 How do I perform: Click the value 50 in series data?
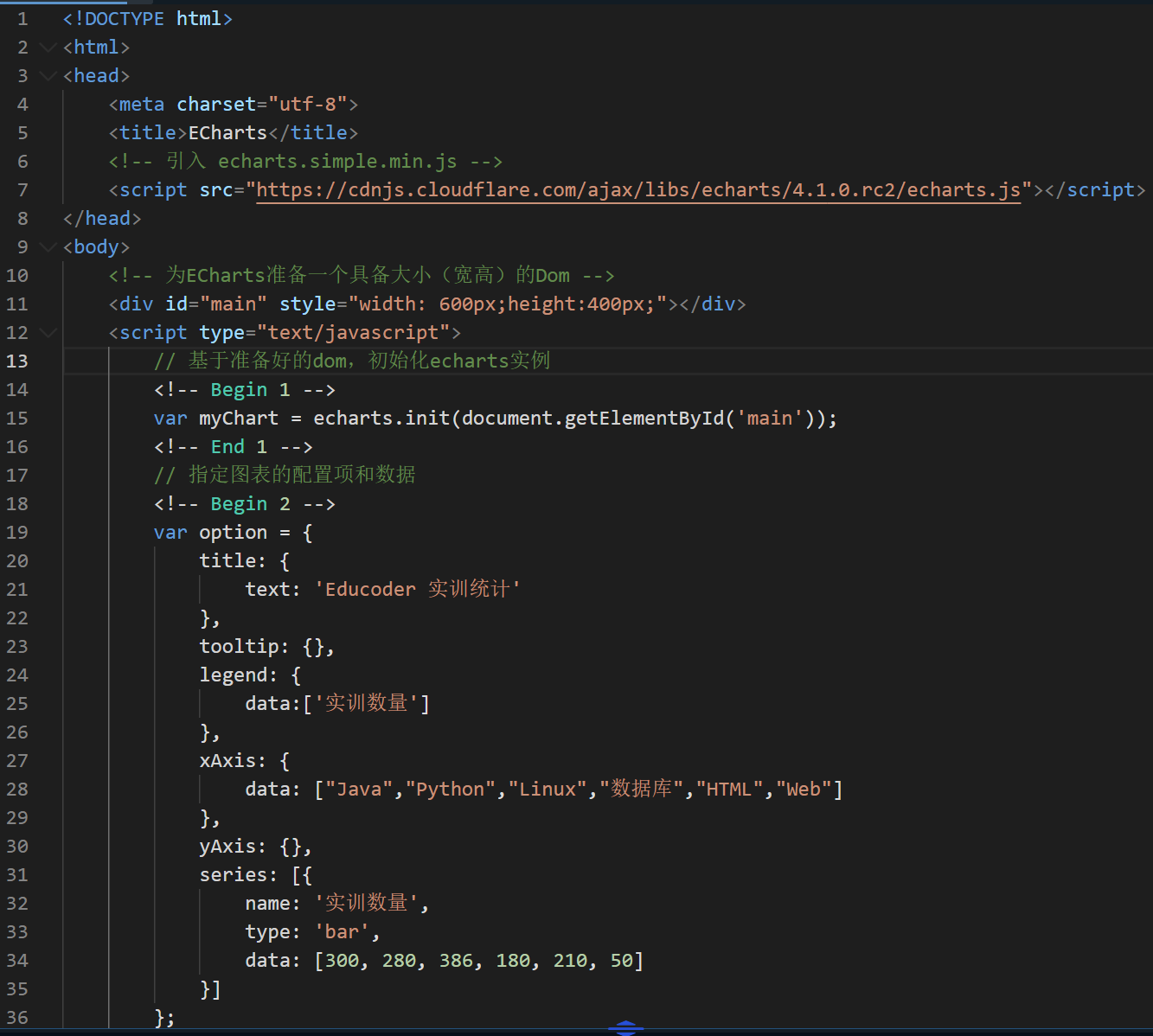point(621,961)
